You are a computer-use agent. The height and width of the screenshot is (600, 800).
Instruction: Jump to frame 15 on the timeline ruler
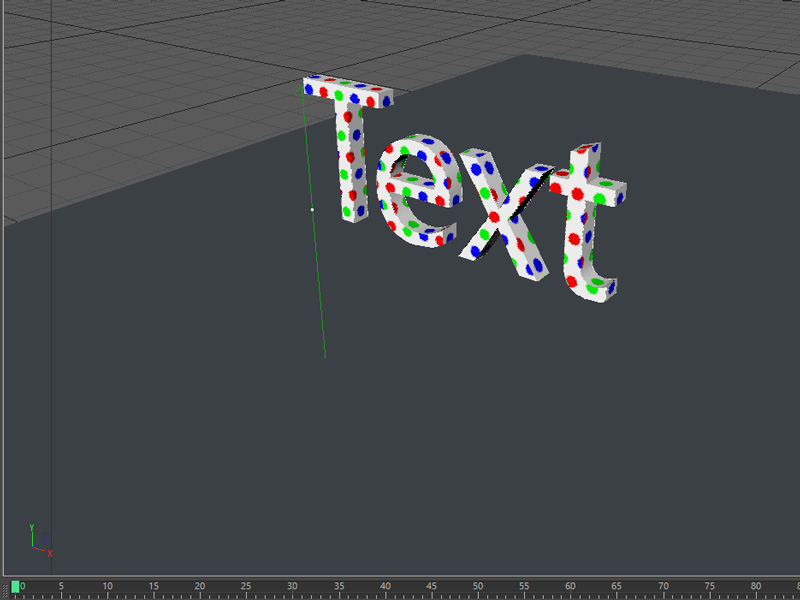tap(154, 586)
